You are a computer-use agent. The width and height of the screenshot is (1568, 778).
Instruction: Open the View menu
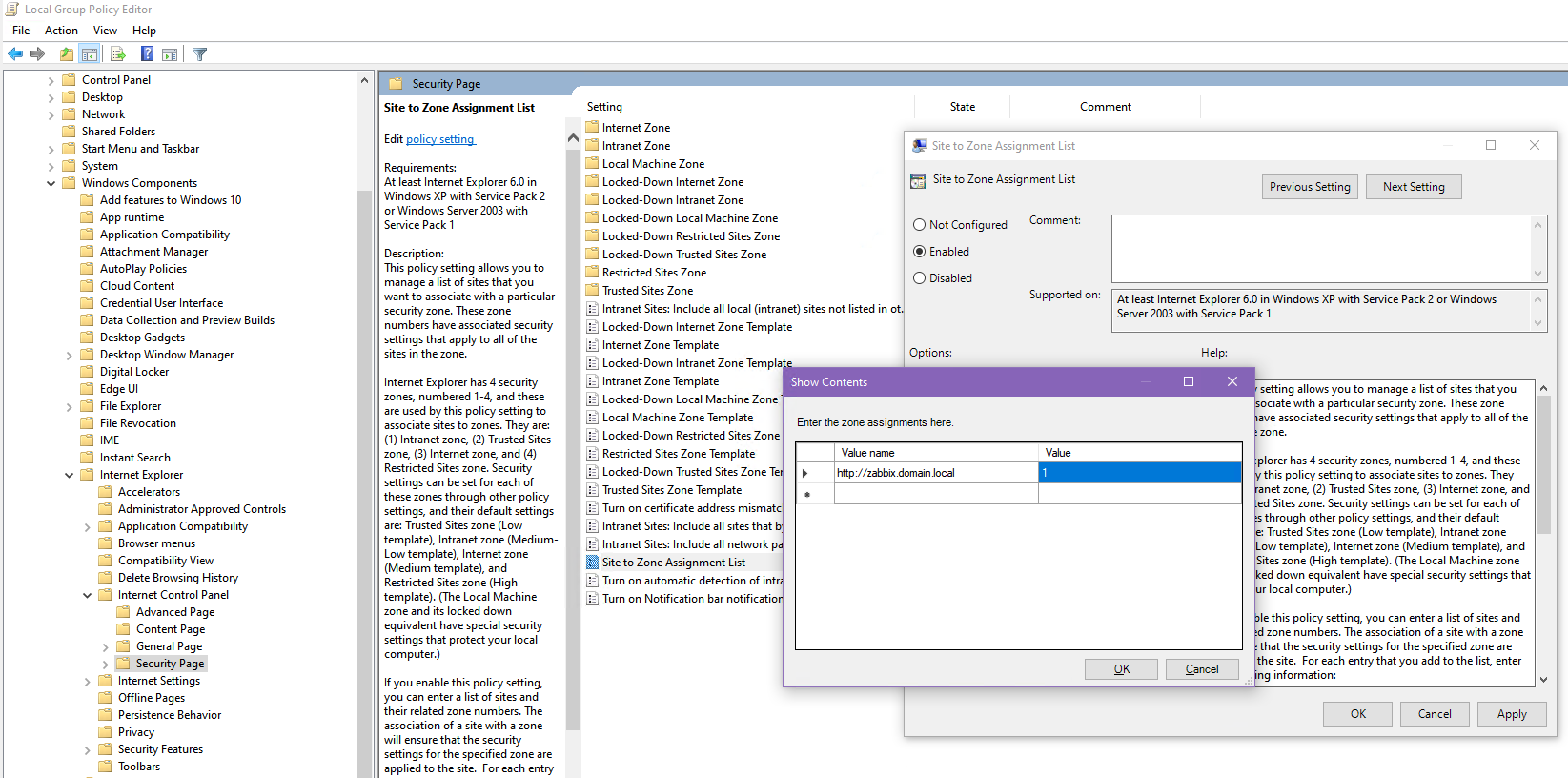[105, 31]
